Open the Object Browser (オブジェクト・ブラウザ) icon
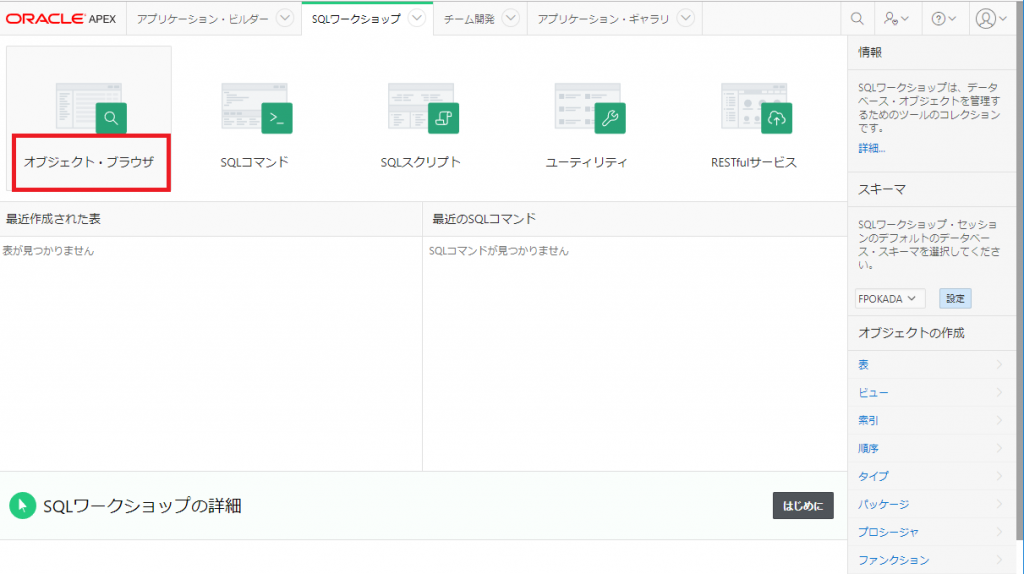 click(91, 108)
